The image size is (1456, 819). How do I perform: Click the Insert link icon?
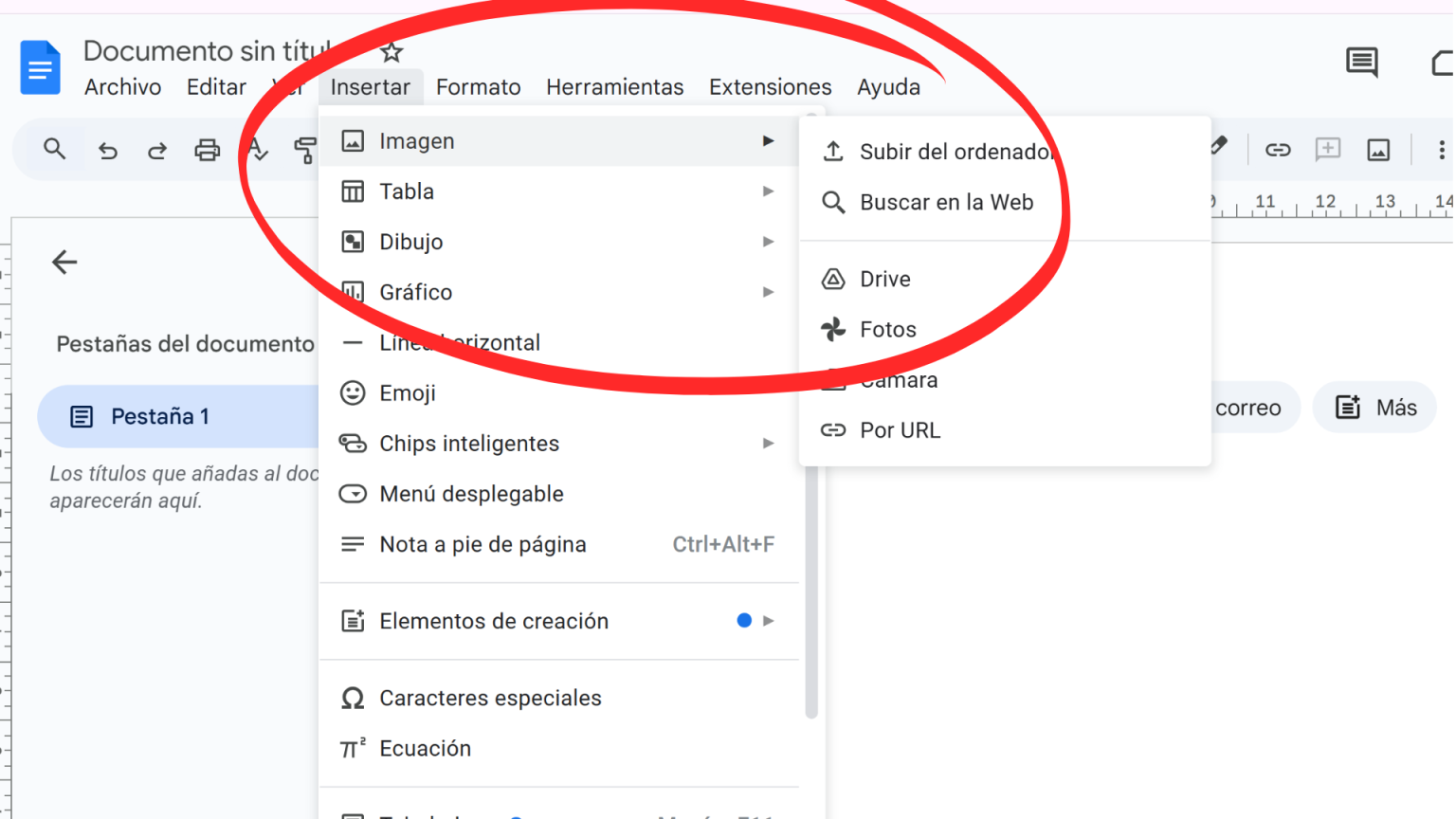(1278, 149)
